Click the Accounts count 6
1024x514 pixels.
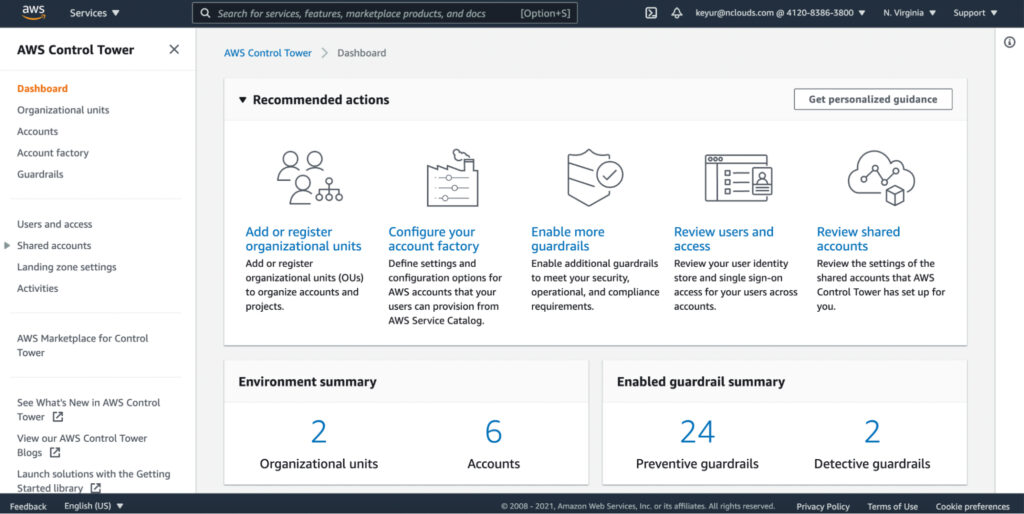point(493,432)
